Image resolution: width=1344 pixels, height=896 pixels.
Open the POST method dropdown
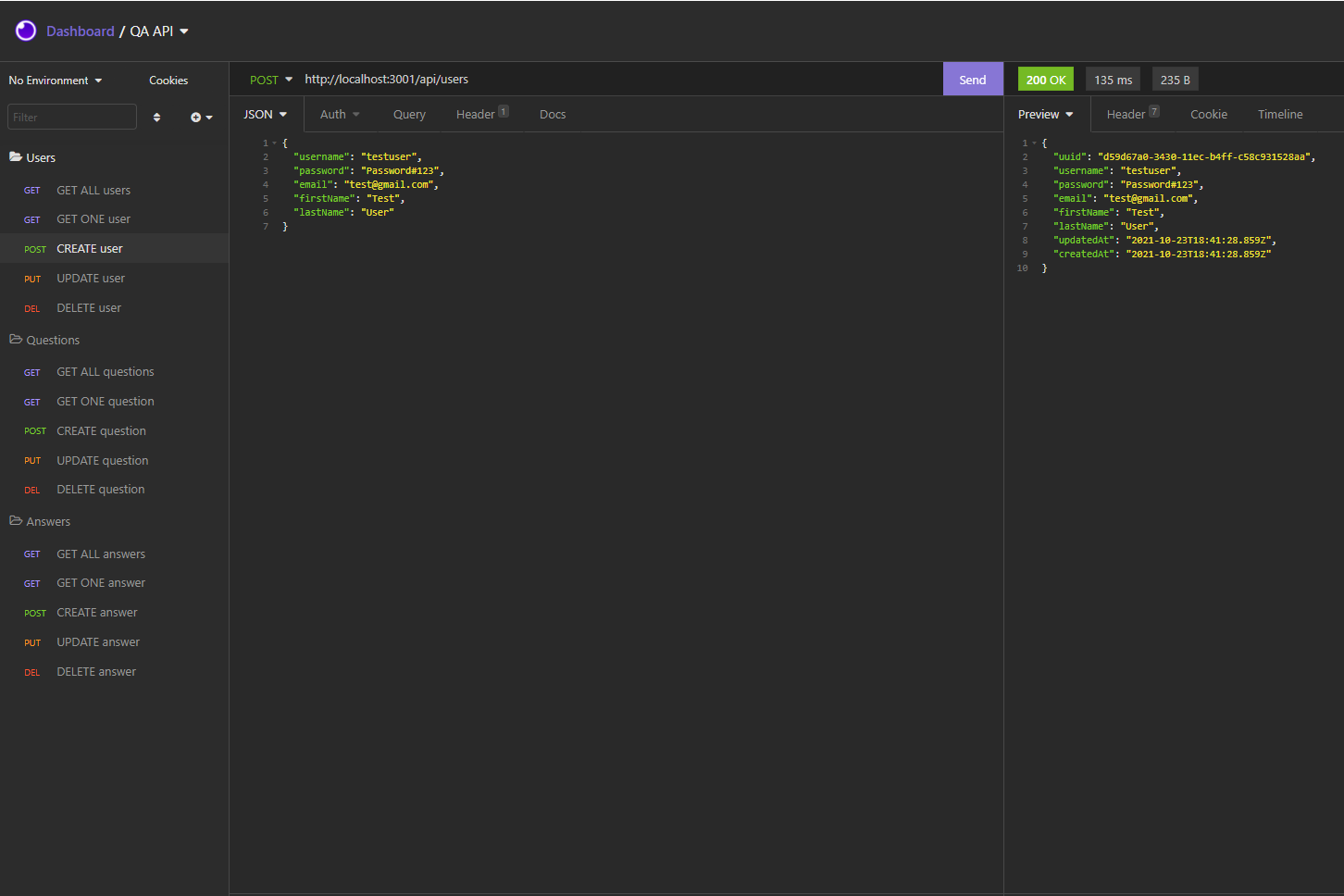coord(270,80)
